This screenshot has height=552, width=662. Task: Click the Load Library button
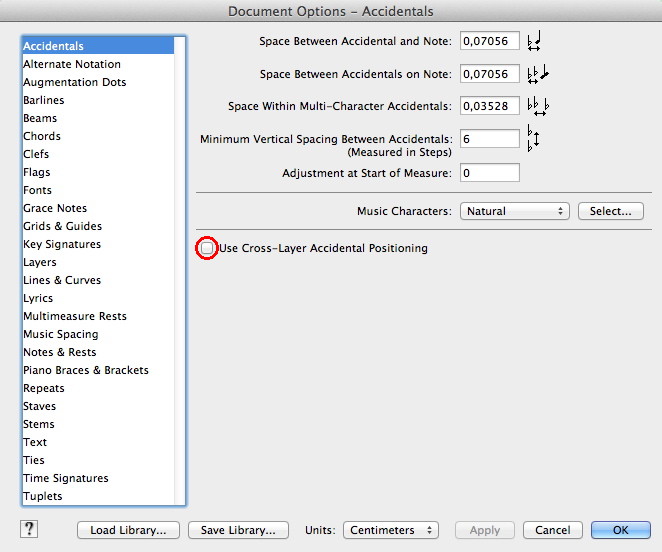pyautogui.click(x=129, y=530)
